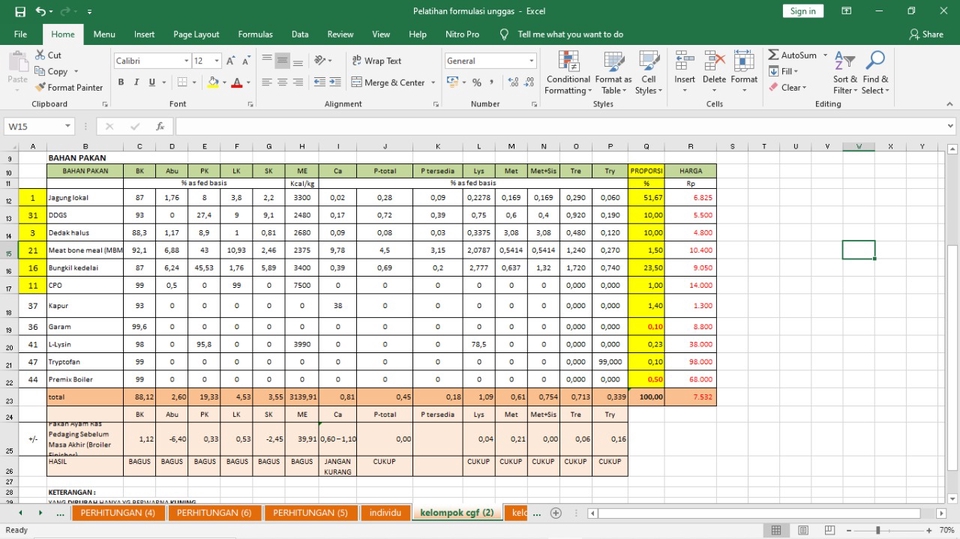Toggle Bold formatting
Screen dimensions: 960x539
point(121,83)
